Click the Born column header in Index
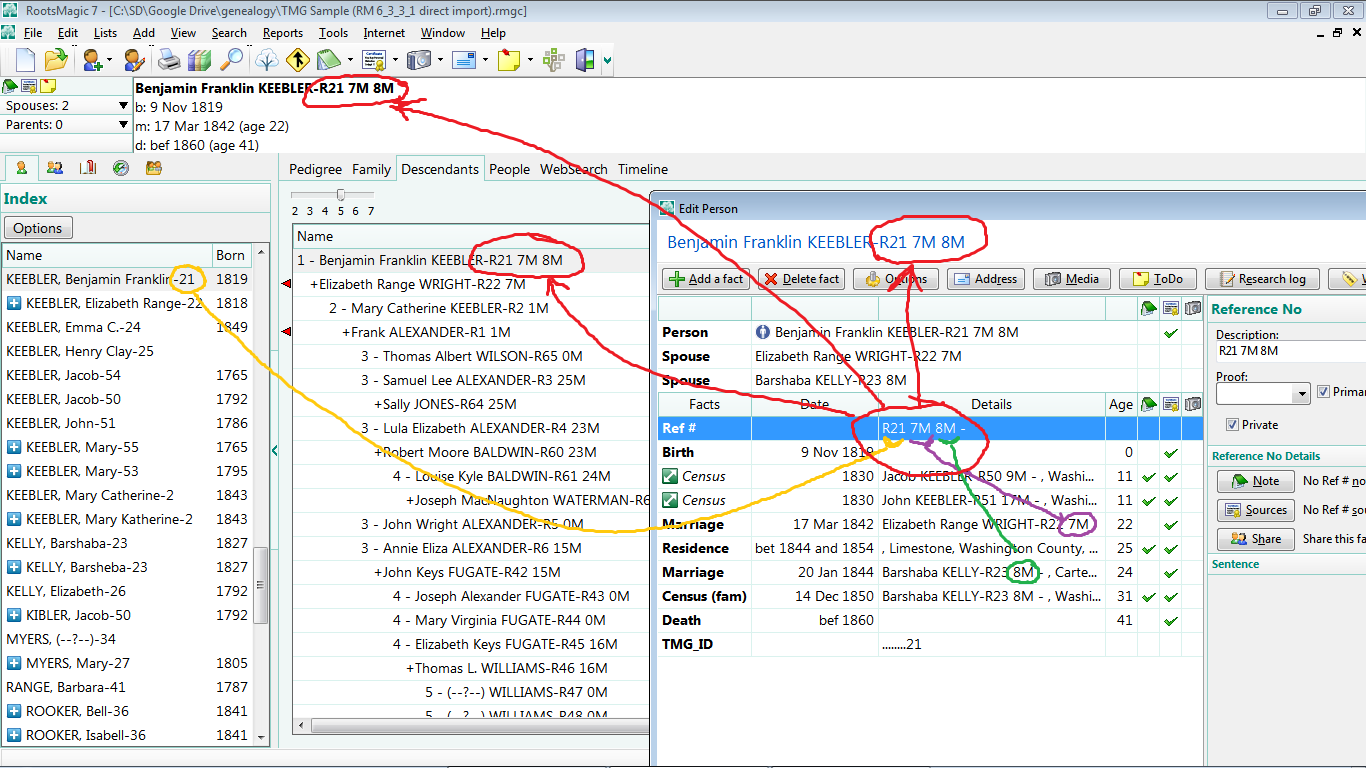Viewport: 1366px width, 768px height. [231, 255]
